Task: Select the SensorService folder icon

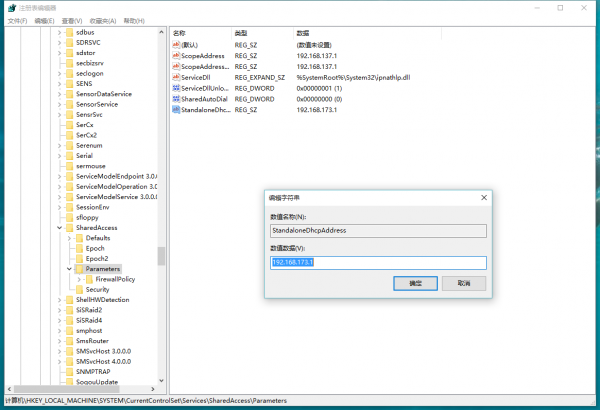Action: pos(68,104)
